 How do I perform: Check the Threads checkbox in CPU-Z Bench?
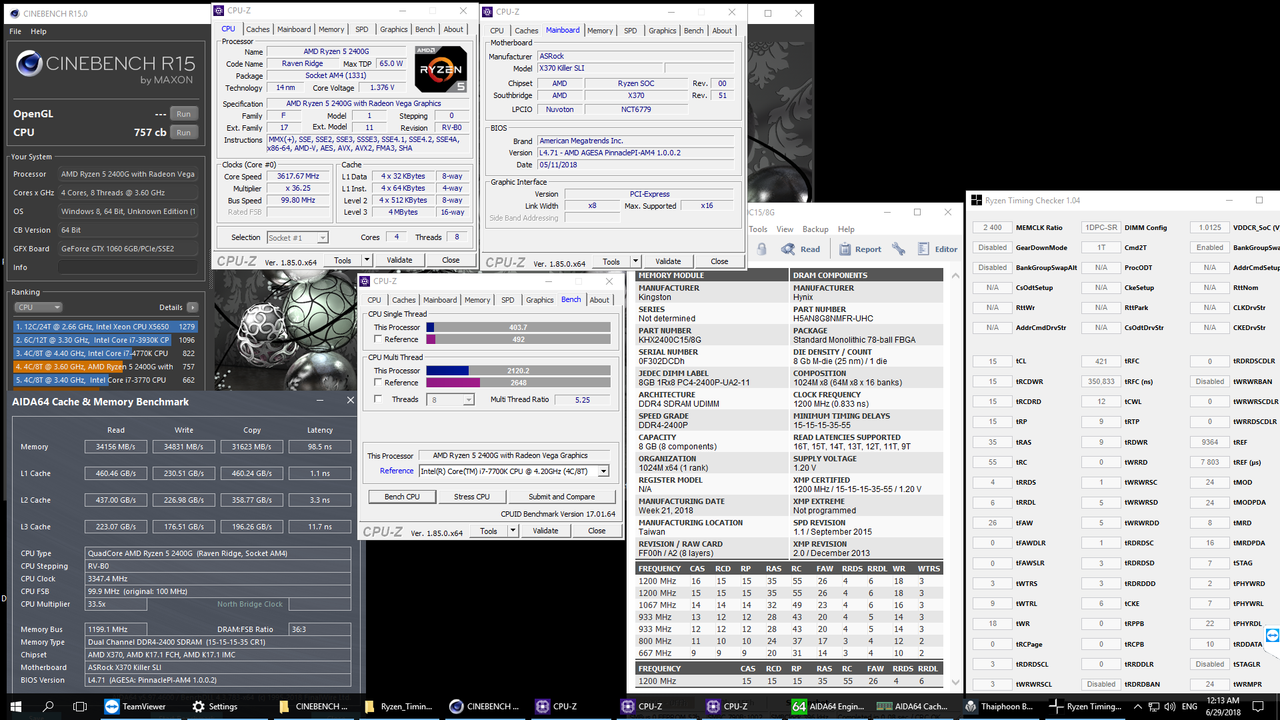378,399
